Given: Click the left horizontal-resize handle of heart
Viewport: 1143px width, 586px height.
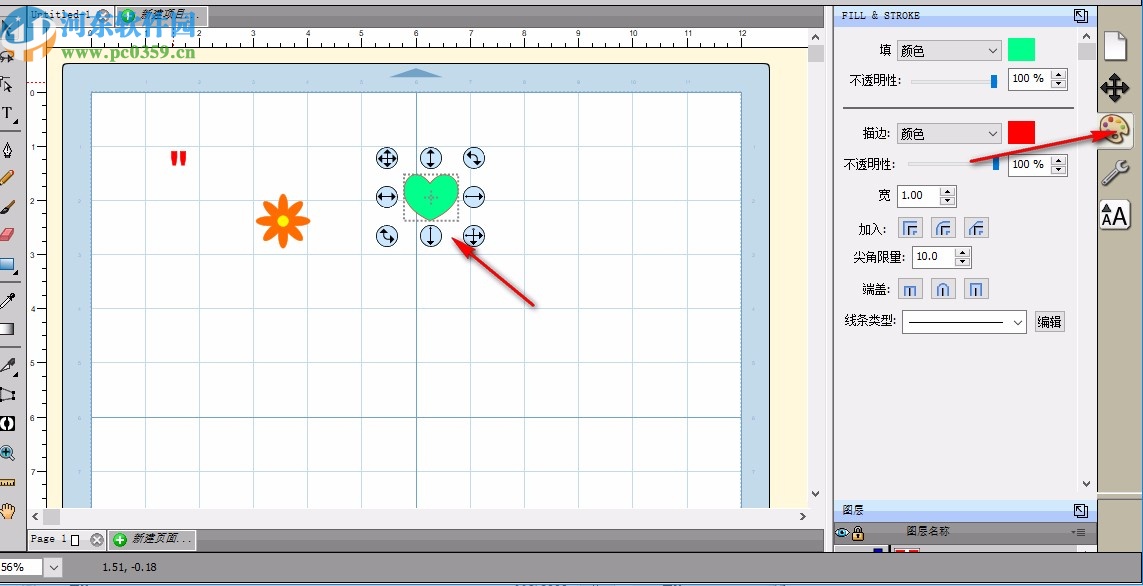Looking at the screenshot, I should pyautogui.click(x=387, y=196).
